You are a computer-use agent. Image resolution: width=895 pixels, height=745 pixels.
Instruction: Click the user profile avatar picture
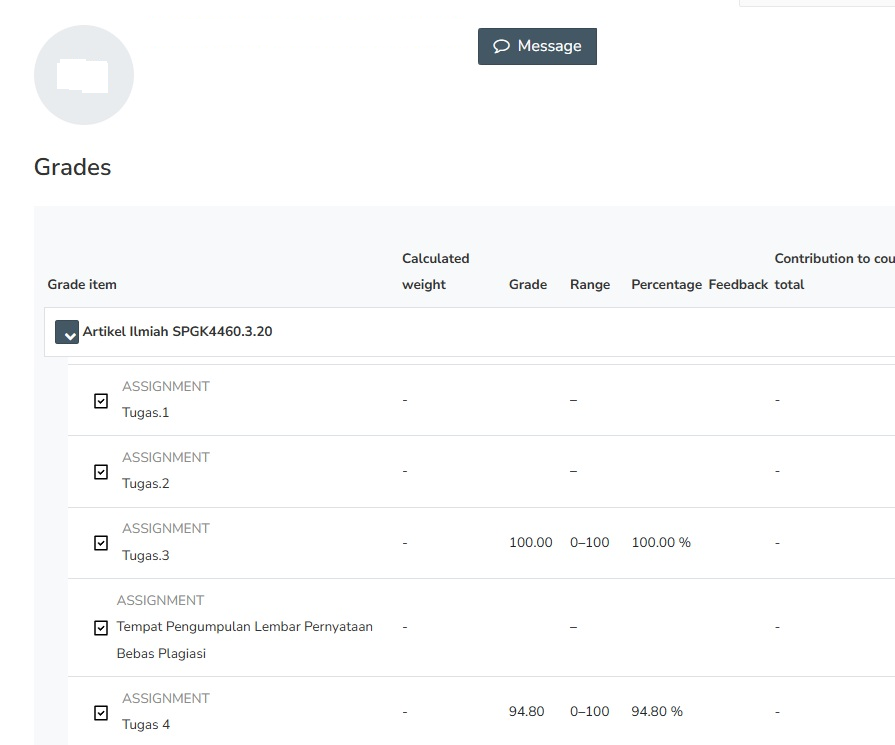pos(84,75)
